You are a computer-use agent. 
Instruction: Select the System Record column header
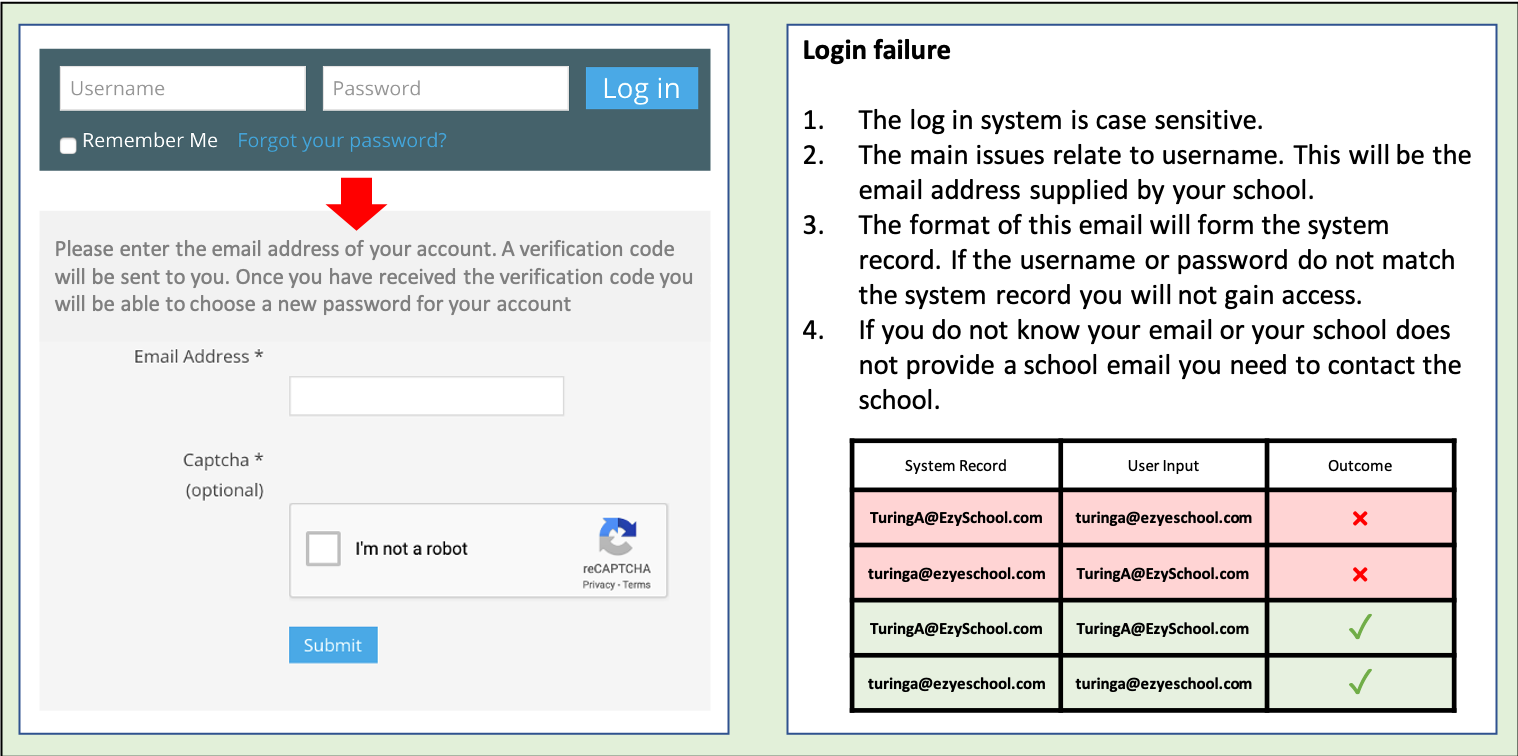pos(955,466)
